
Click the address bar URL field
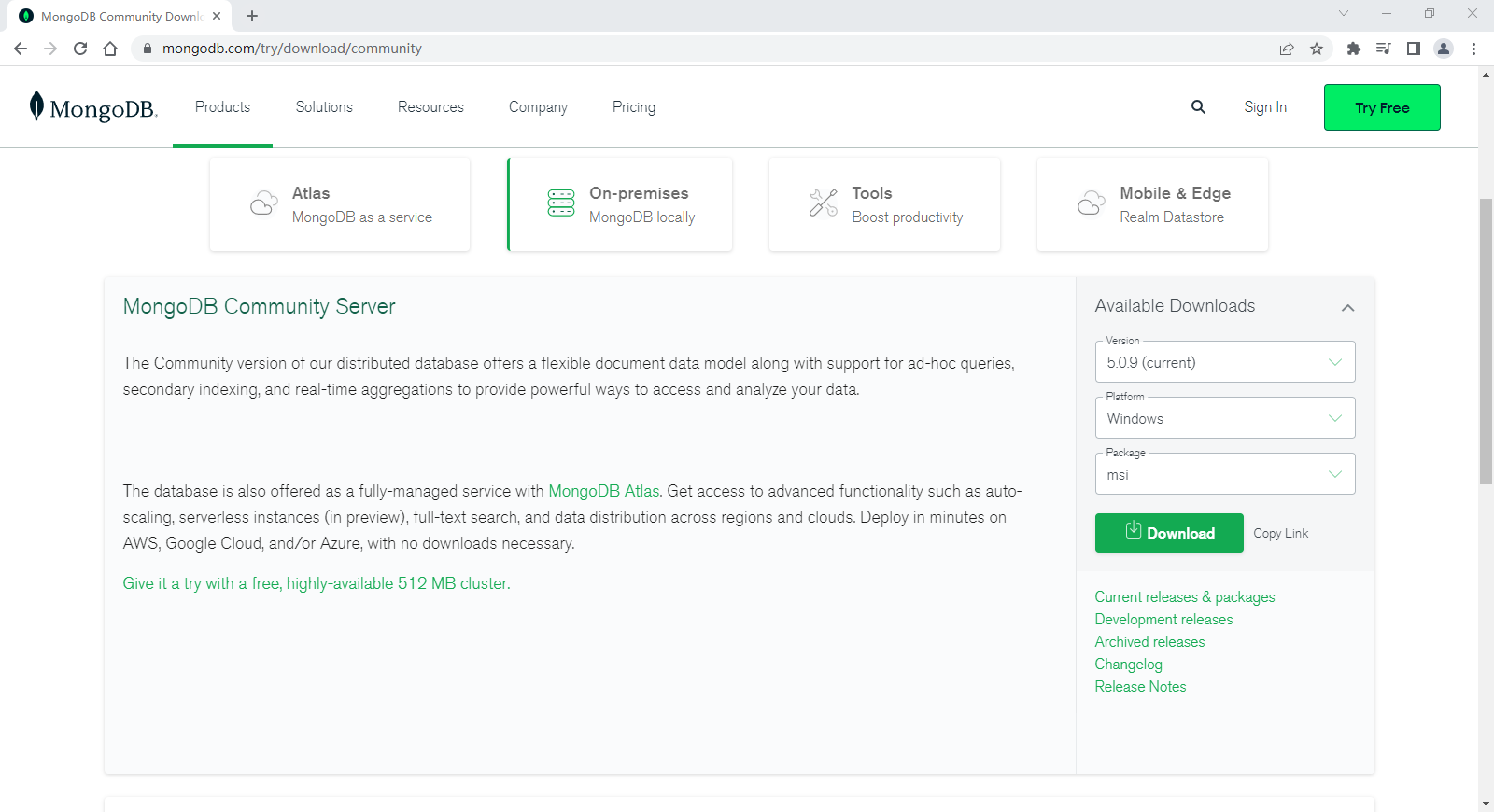pos(654,49)
